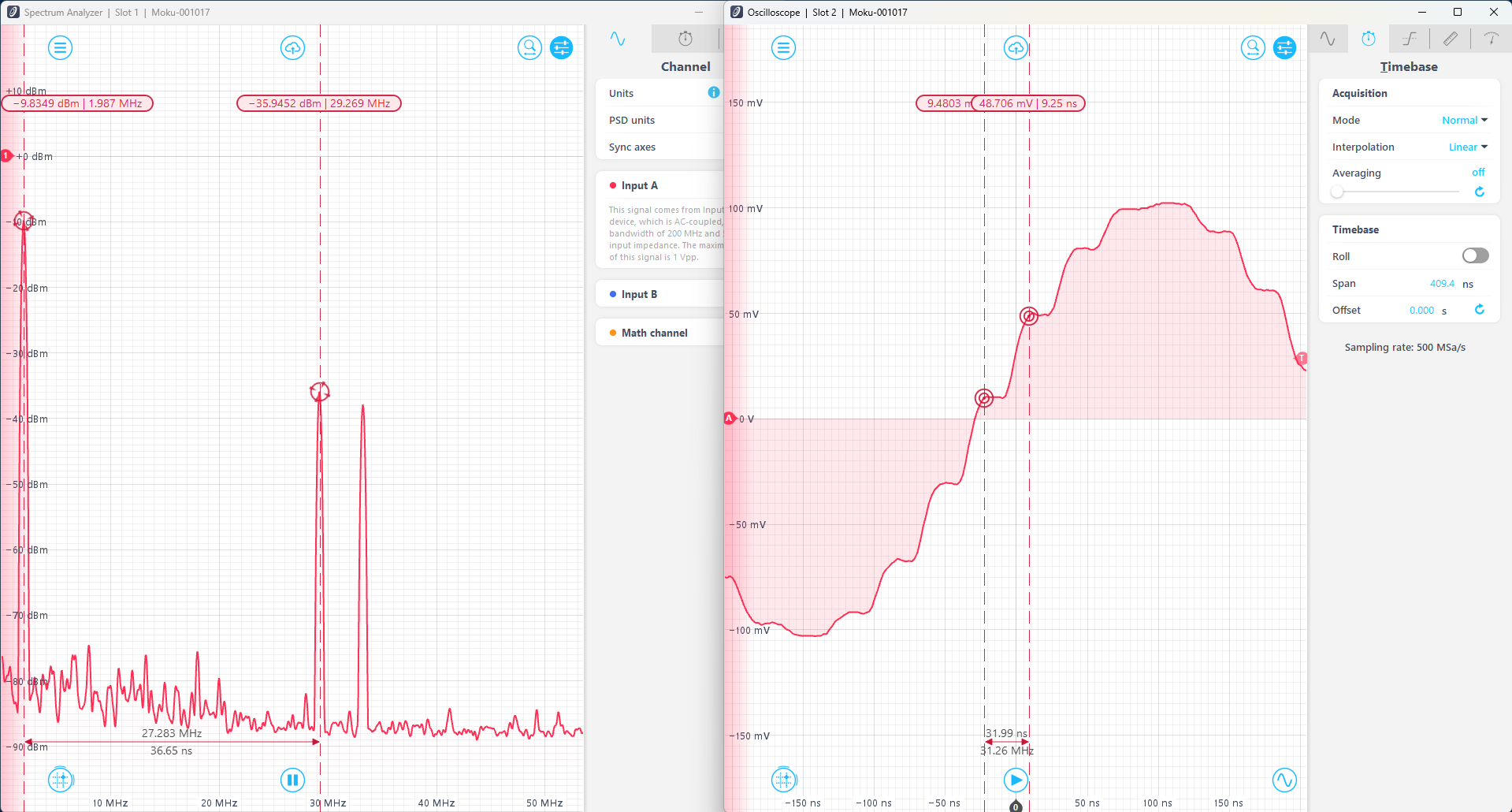This screenshot has height=812, width=1512.
Task: Toggle the Roll mode switch
Action: (1475, 255)
